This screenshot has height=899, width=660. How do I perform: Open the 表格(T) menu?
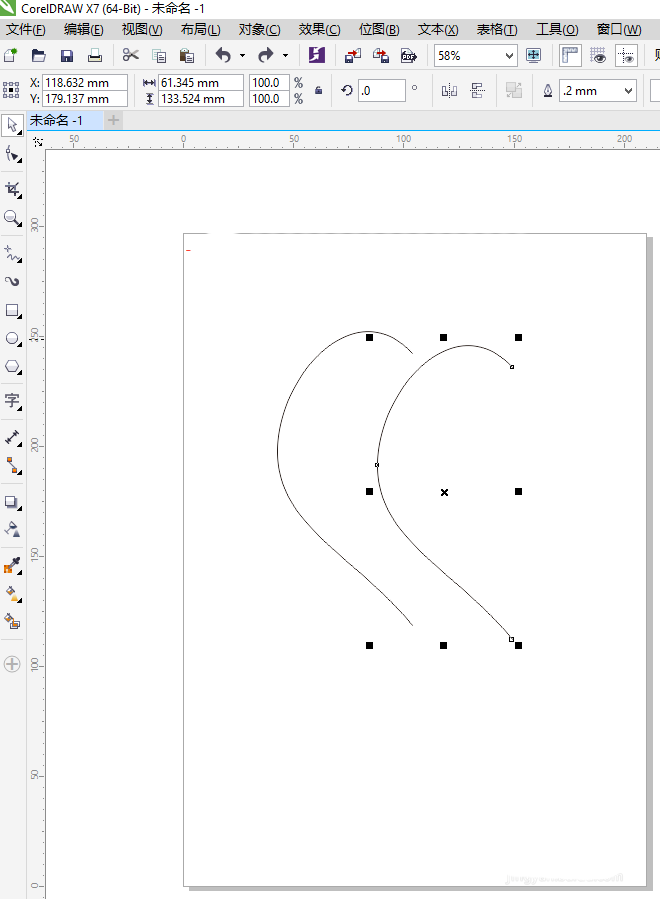(x=497, y=29)
